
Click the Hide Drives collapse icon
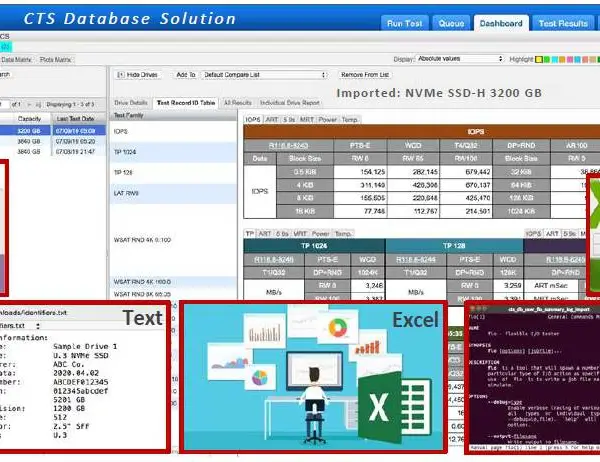[120, 75]
